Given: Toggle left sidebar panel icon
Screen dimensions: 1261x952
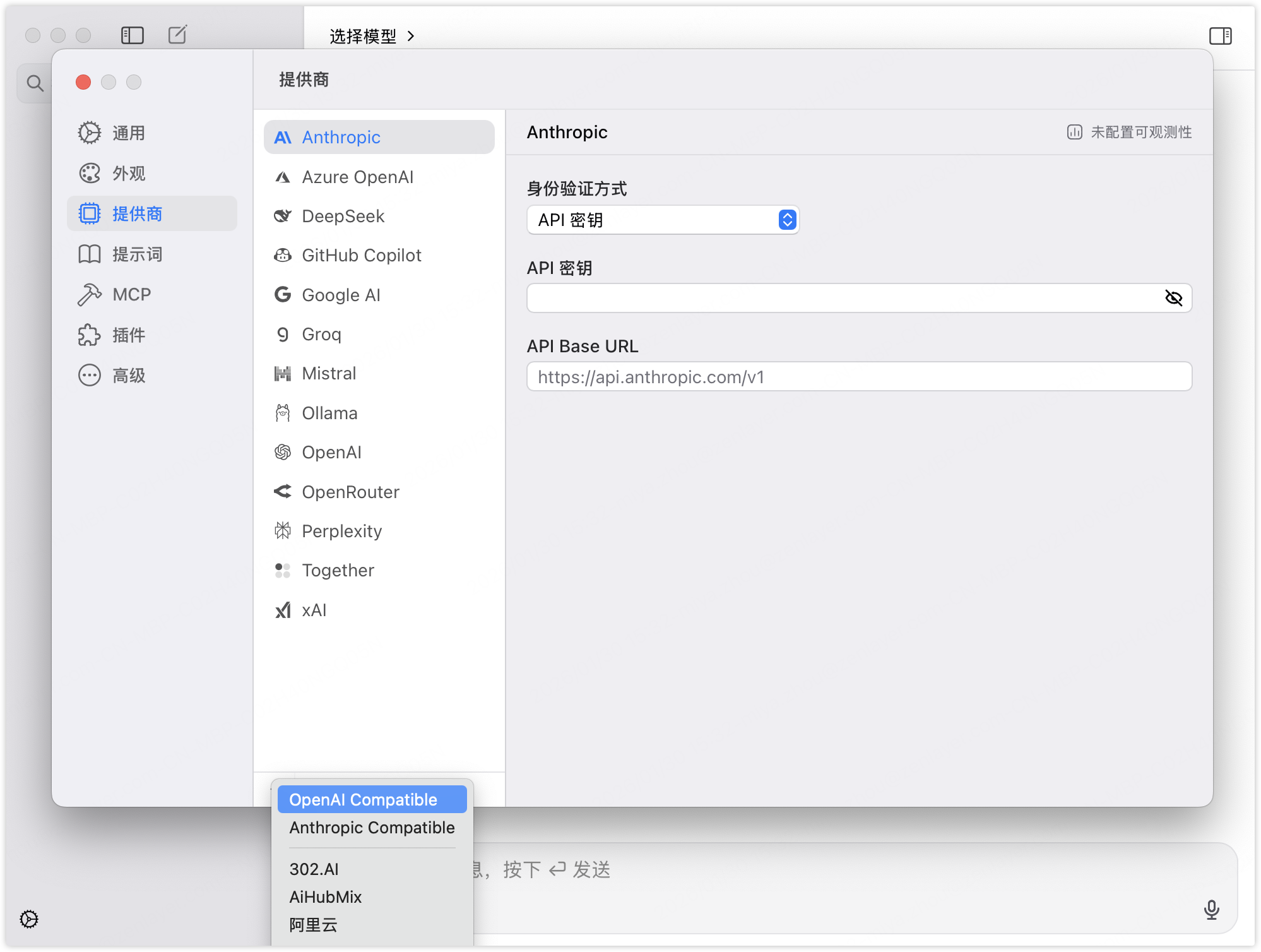Looking at the screenshot, I should pyautogui.click(x=133, y=35).
